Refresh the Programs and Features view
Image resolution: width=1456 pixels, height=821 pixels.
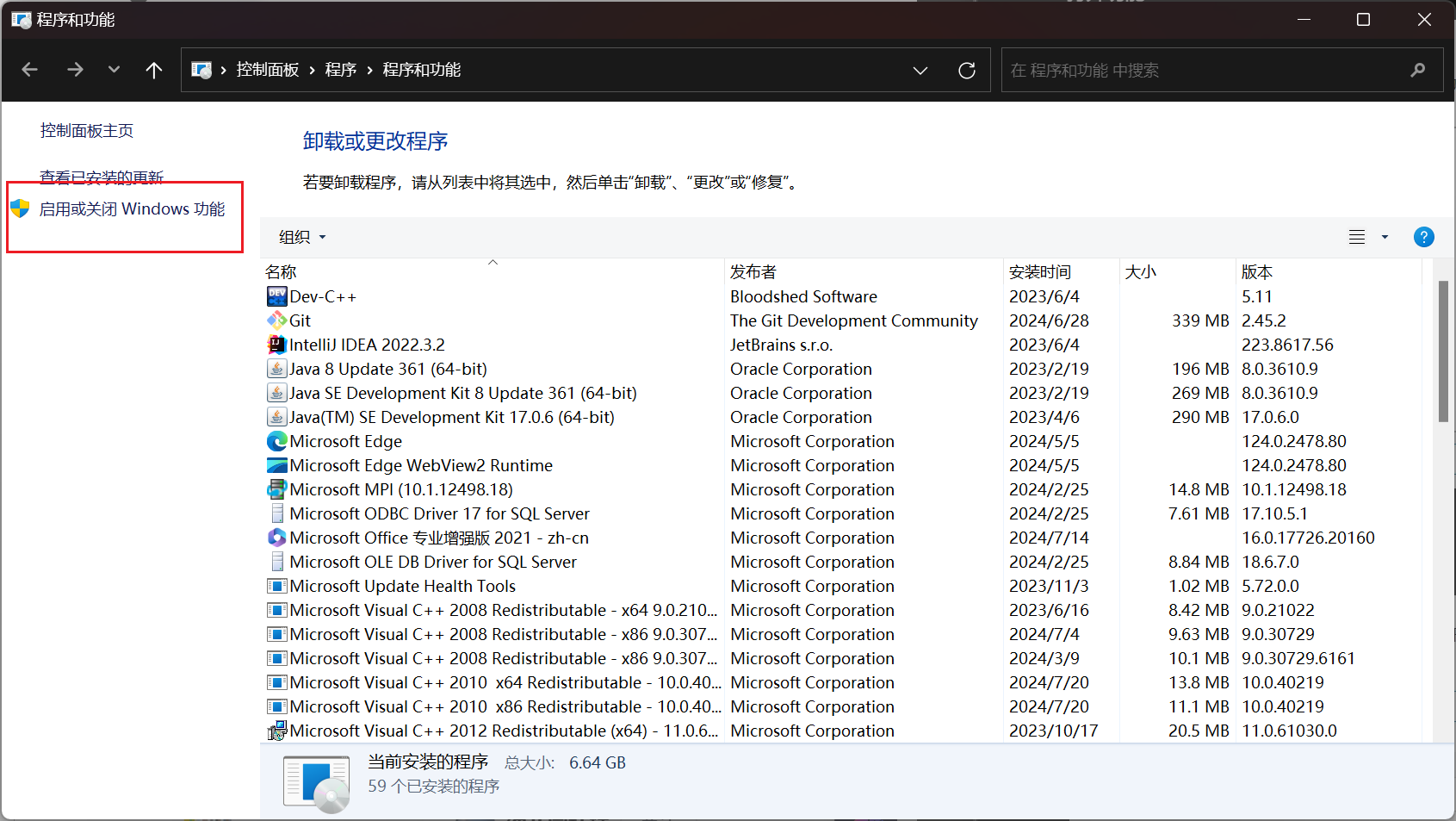pos(967,70)
